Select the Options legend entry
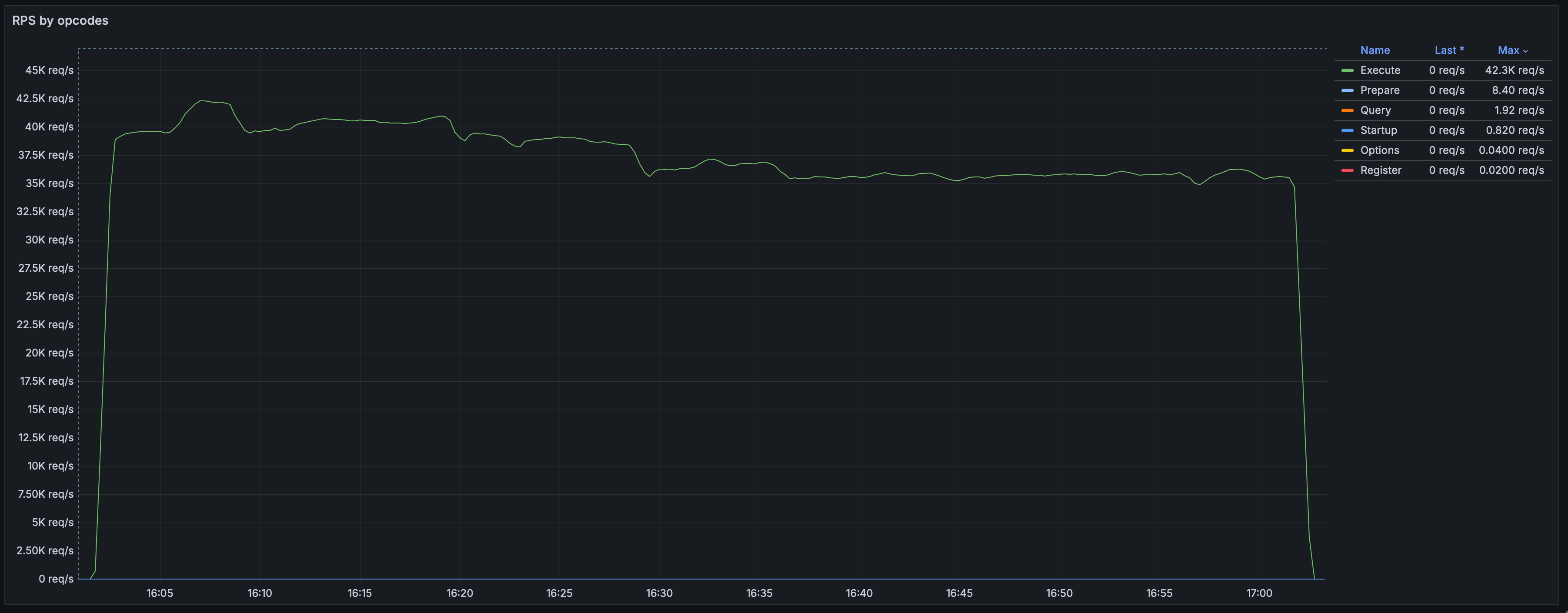The width and height of the screenshot is (1568, 613). pyautogui.click(x=1379, y=150)
